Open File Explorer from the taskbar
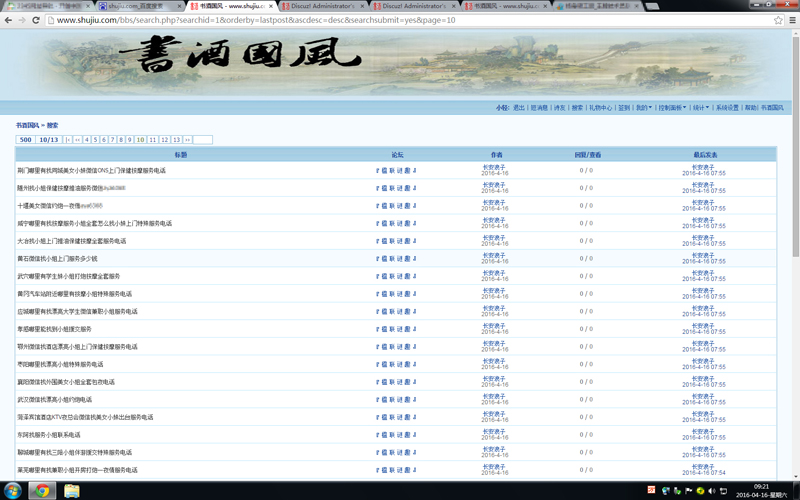Screen dimensions: 800x500 coord(71,490)
